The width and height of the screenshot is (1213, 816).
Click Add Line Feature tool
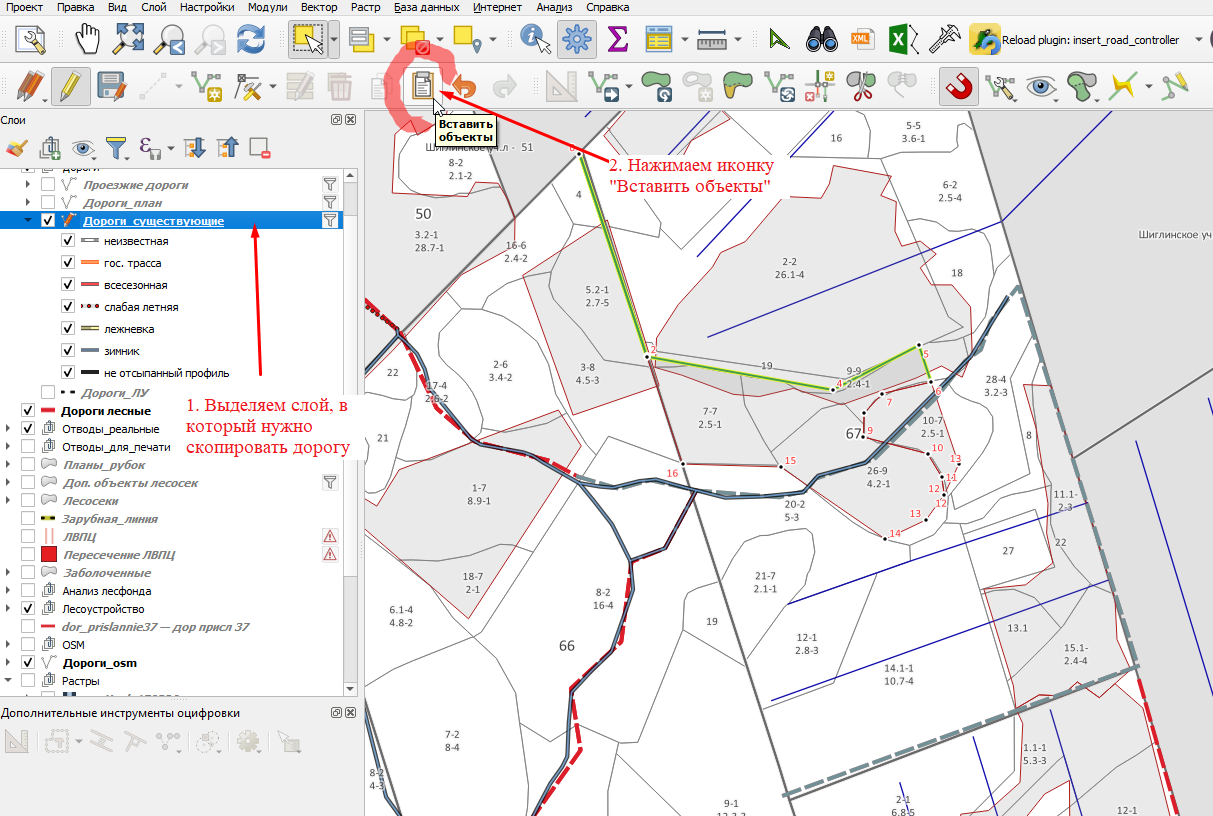pos(207,86)
